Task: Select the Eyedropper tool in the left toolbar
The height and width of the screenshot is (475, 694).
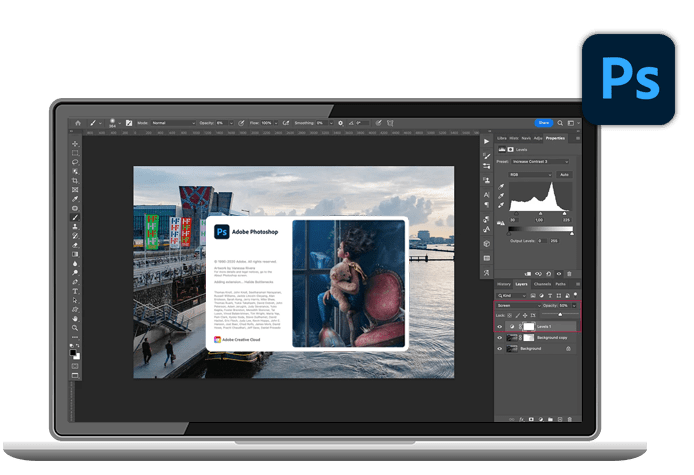Action: (x=75, y=199)
